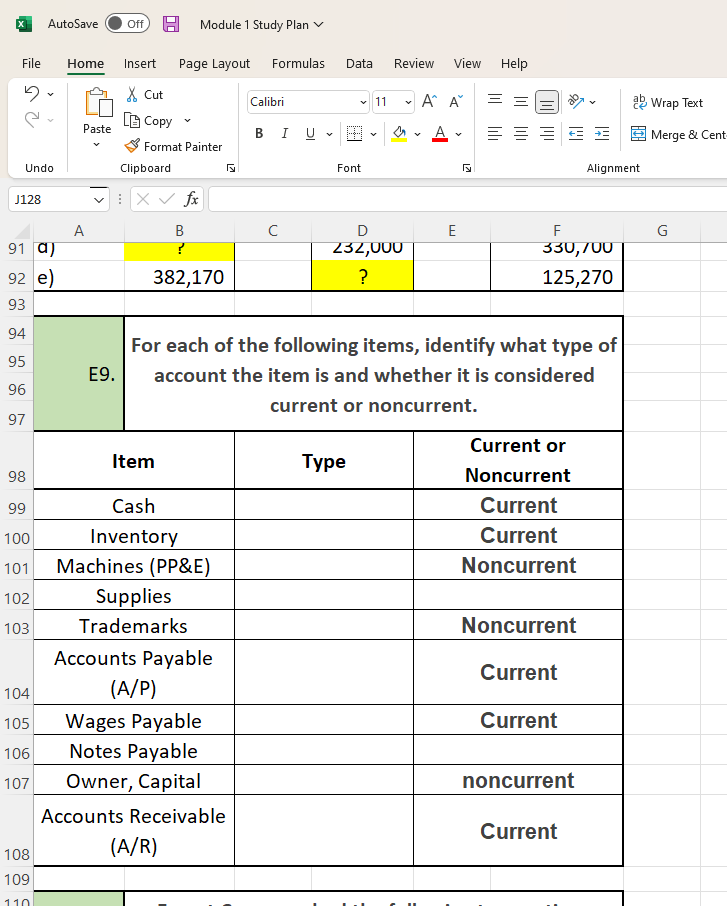Image resolution: width=727 pixels, height=906 pixels.
Task: Toggle Bold formatting
Action: (x=259, y=133)
